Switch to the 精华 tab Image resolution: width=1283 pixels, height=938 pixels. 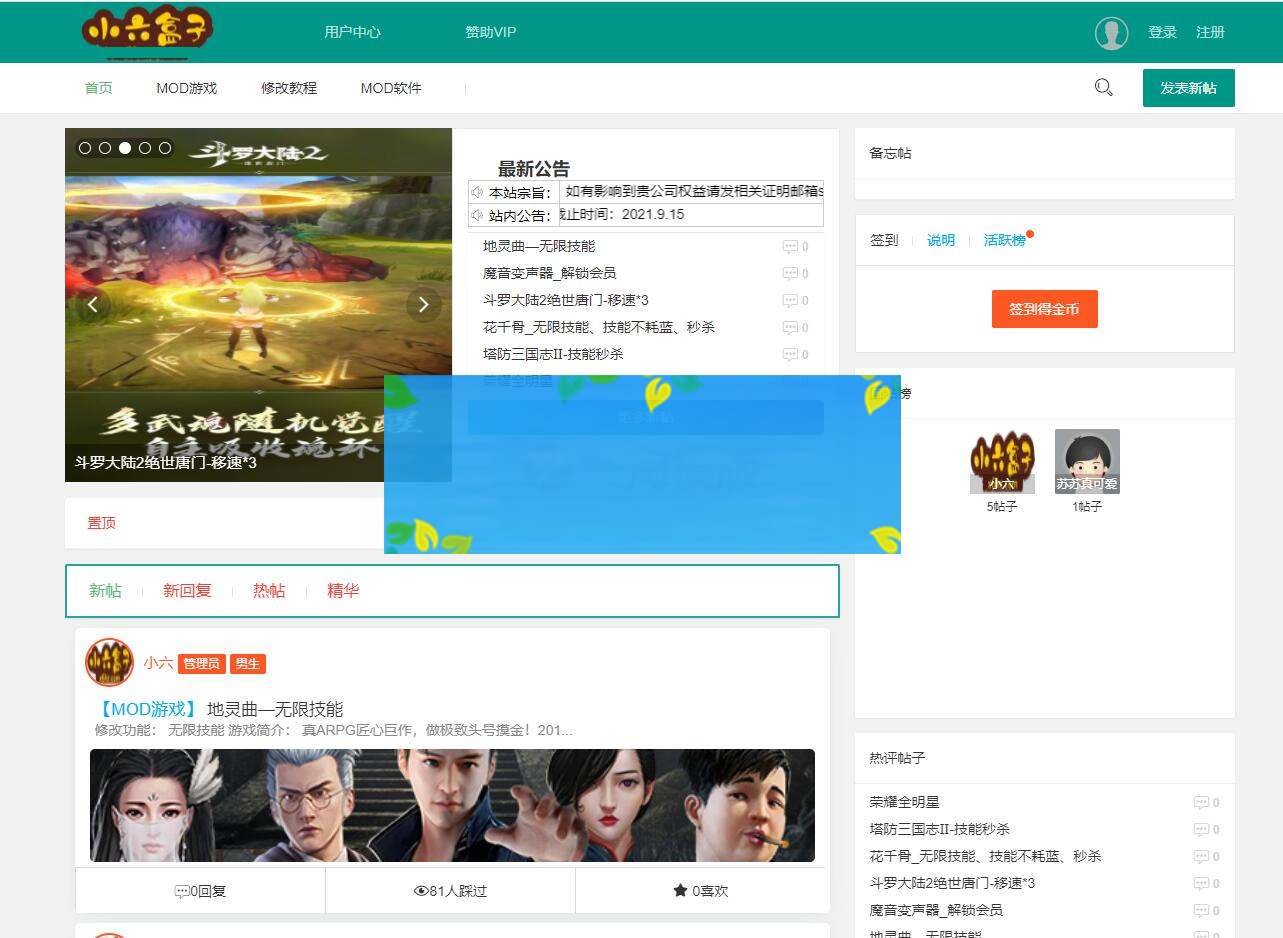342,590
